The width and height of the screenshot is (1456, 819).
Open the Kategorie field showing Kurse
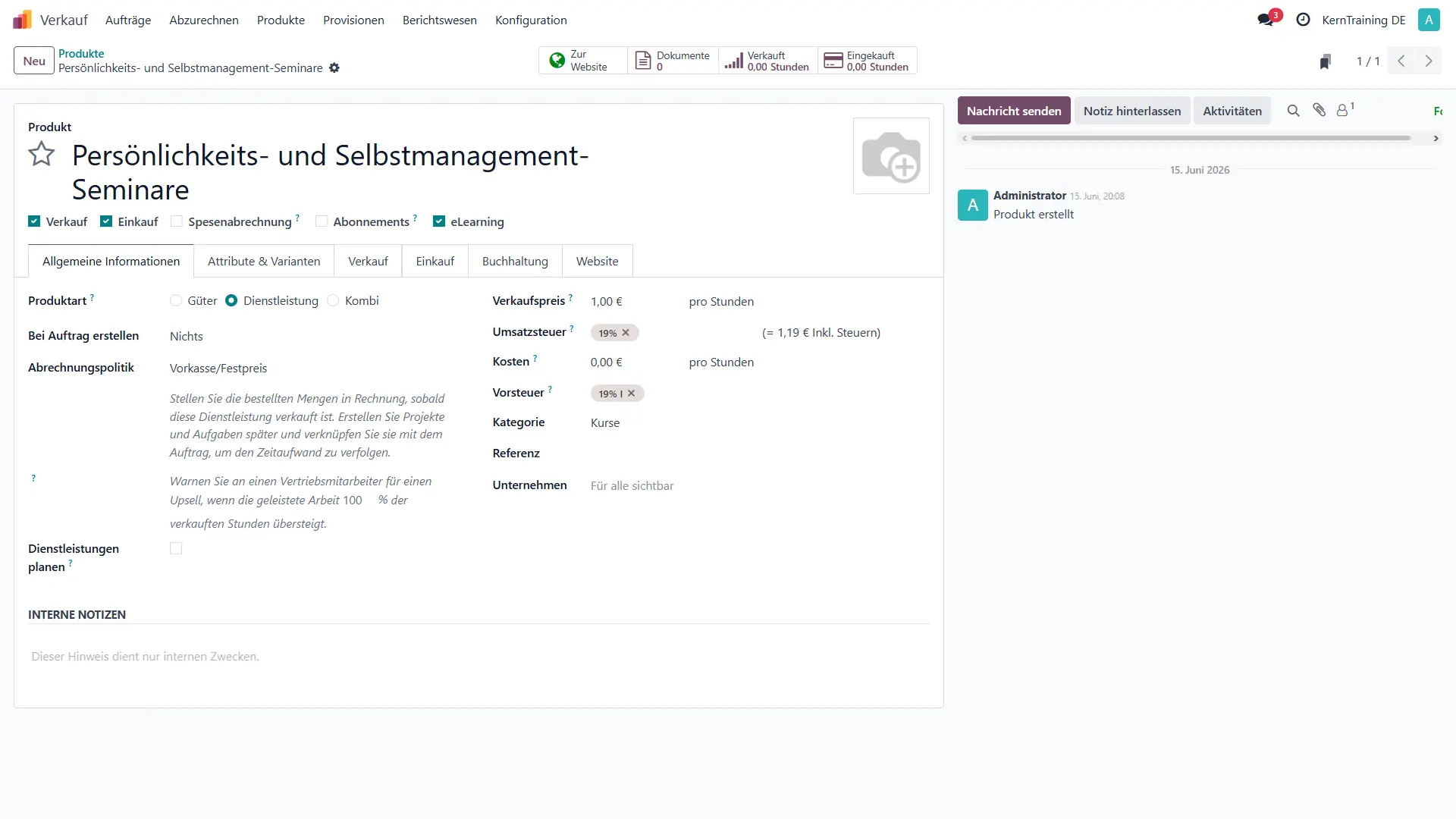pyautogui.click(x=758, y=423)
